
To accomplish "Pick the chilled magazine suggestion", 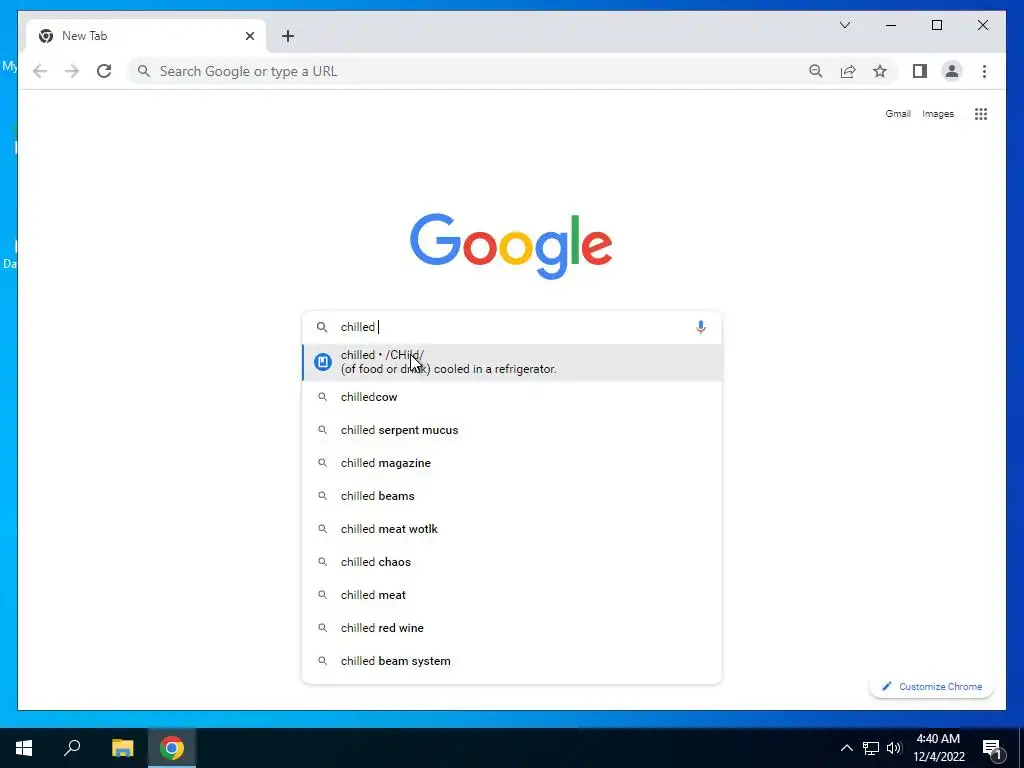I will (511, 463).
